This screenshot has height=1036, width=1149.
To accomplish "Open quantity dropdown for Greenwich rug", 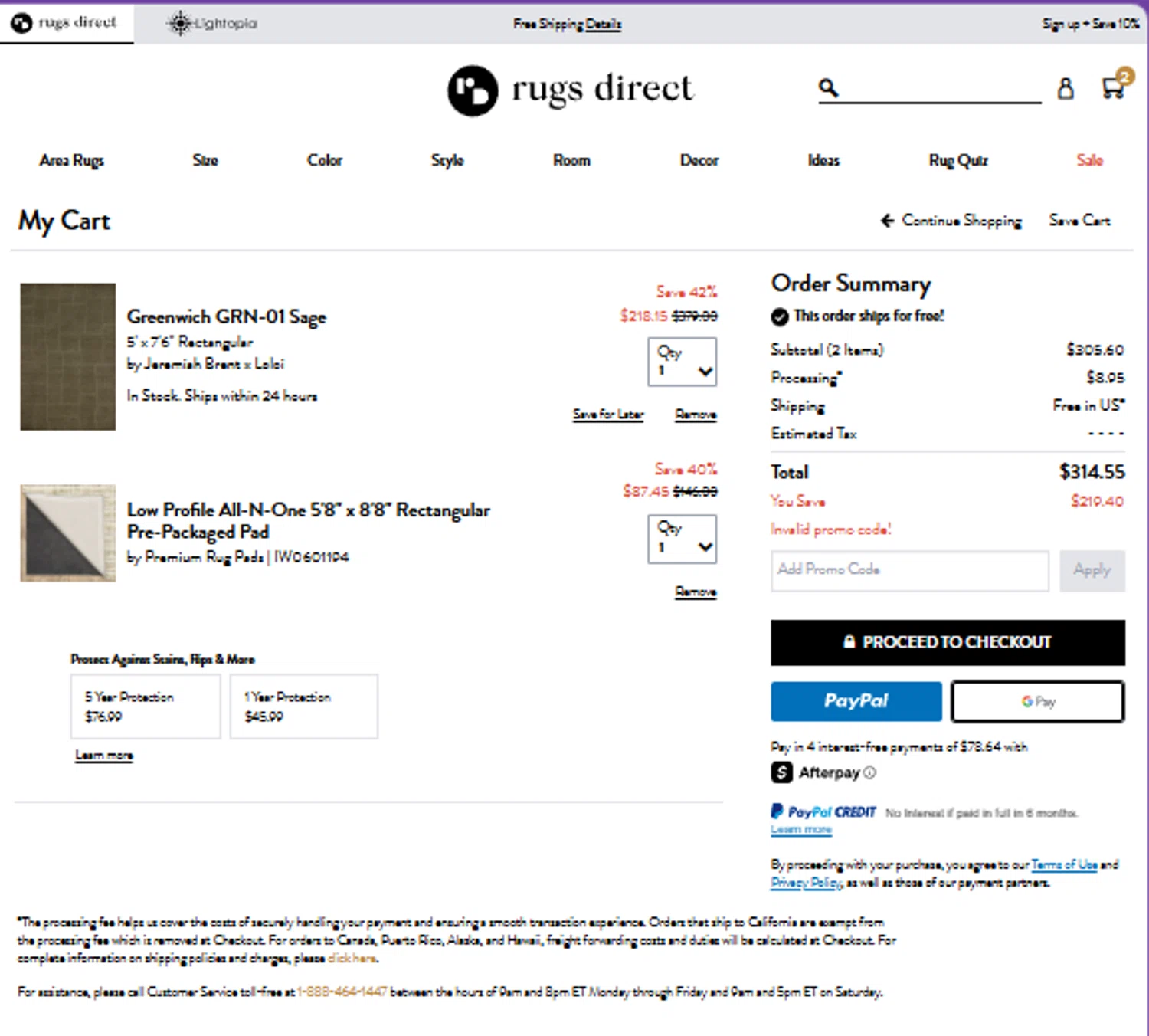I will coord(683,362).
